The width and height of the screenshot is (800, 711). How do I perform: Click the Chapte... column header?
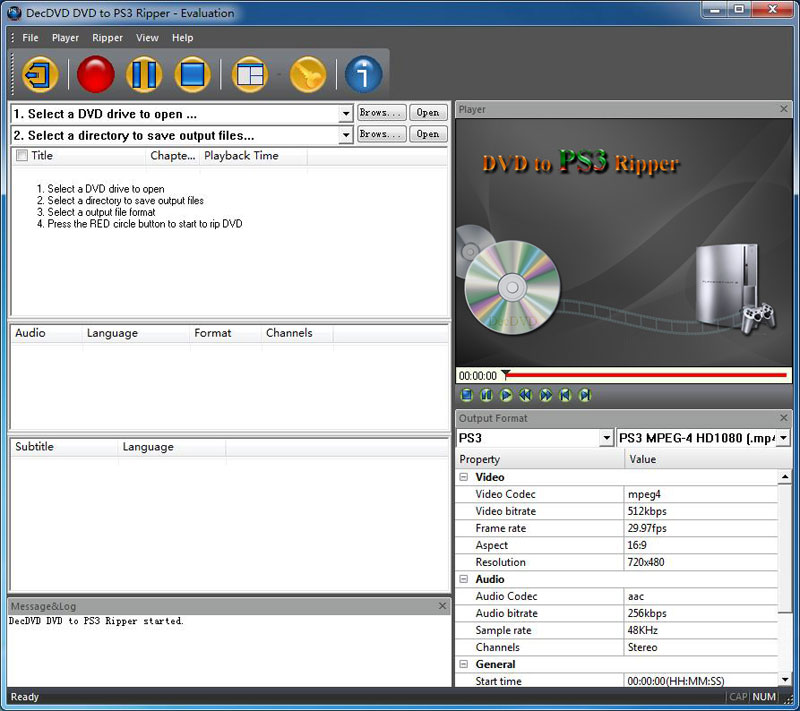(x=172, y=156)
